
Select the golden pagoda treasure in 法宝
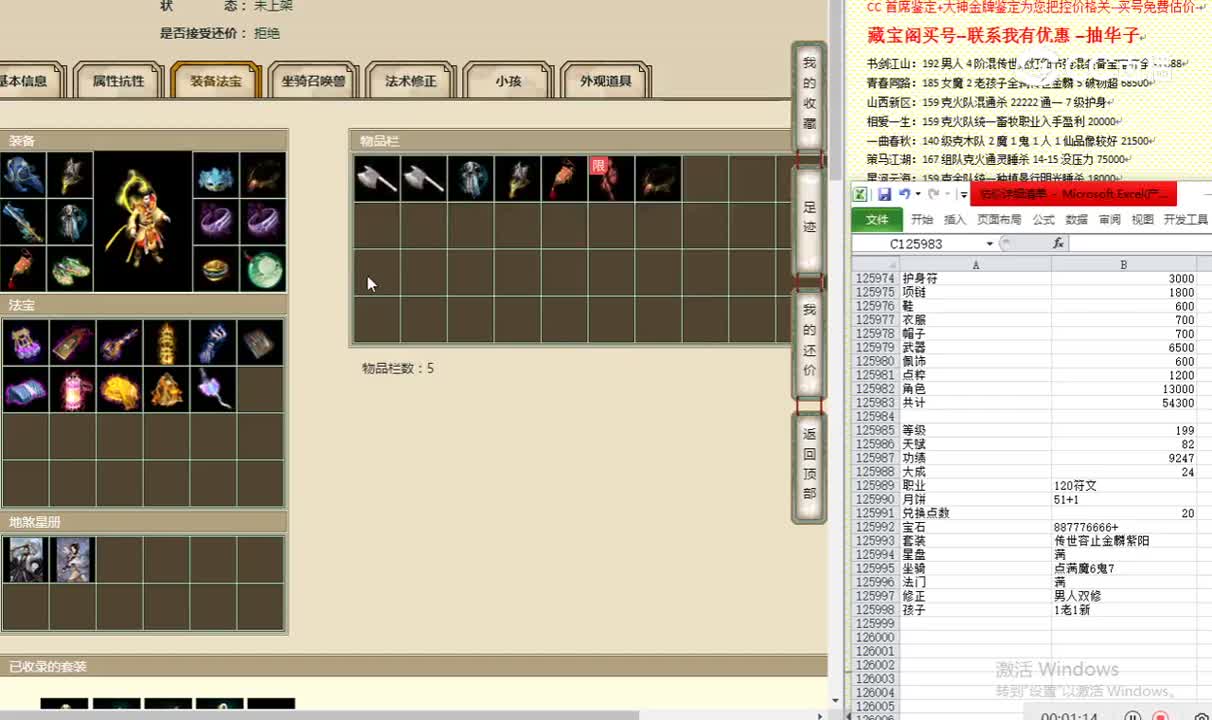coord(166,343)
